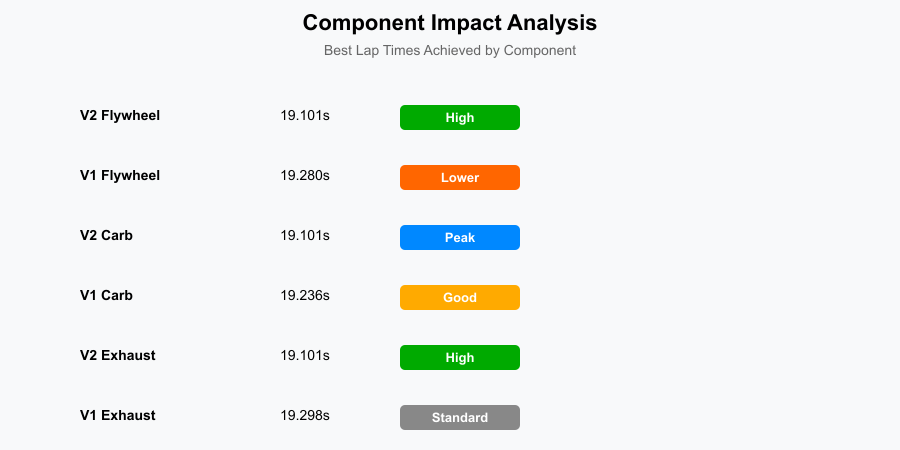Click the V2 Flywheel label
This screenshot has height=450, width=900.
tap(120, 116)
